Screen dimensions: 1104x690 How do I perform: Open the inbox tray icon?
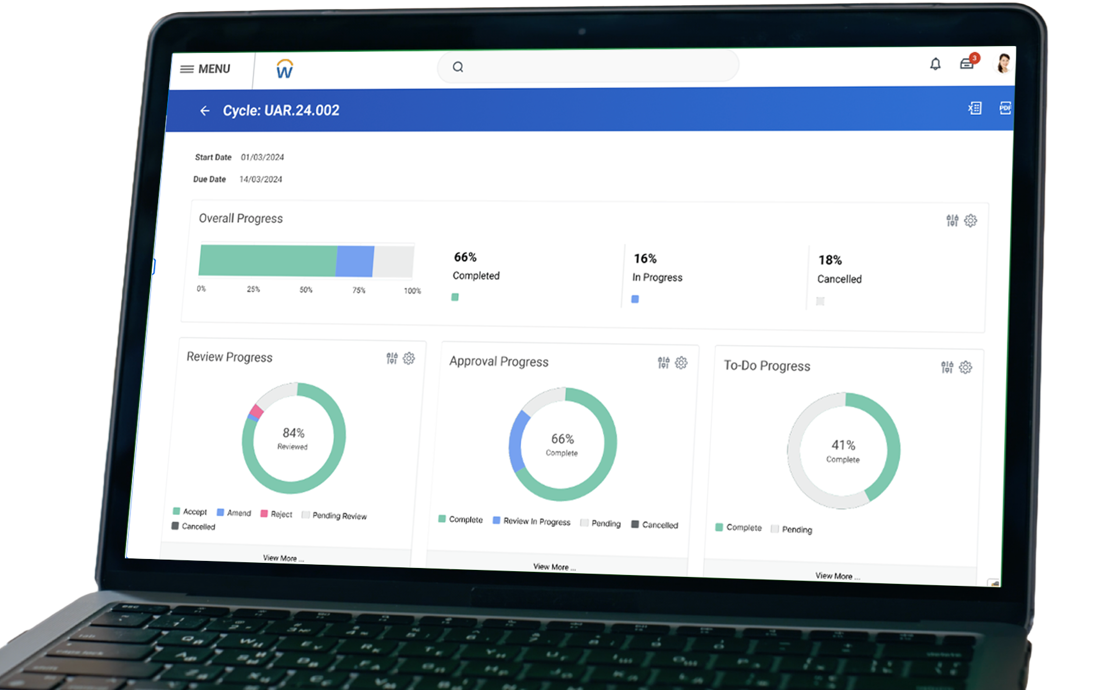click(967, 64)
